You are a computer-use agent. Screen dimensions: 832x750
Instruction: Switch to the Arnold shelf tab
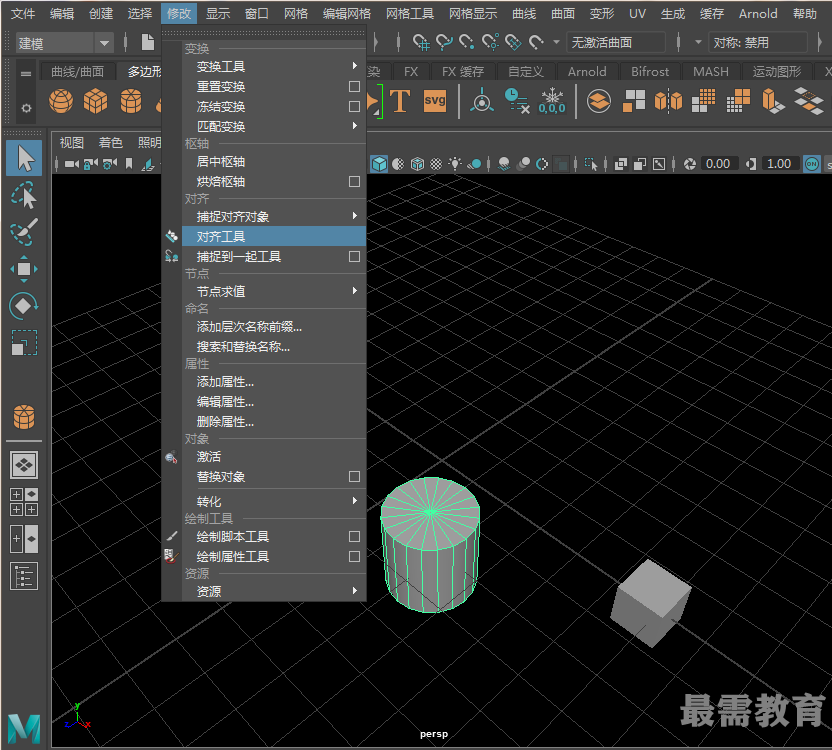(x=587, y=71)
